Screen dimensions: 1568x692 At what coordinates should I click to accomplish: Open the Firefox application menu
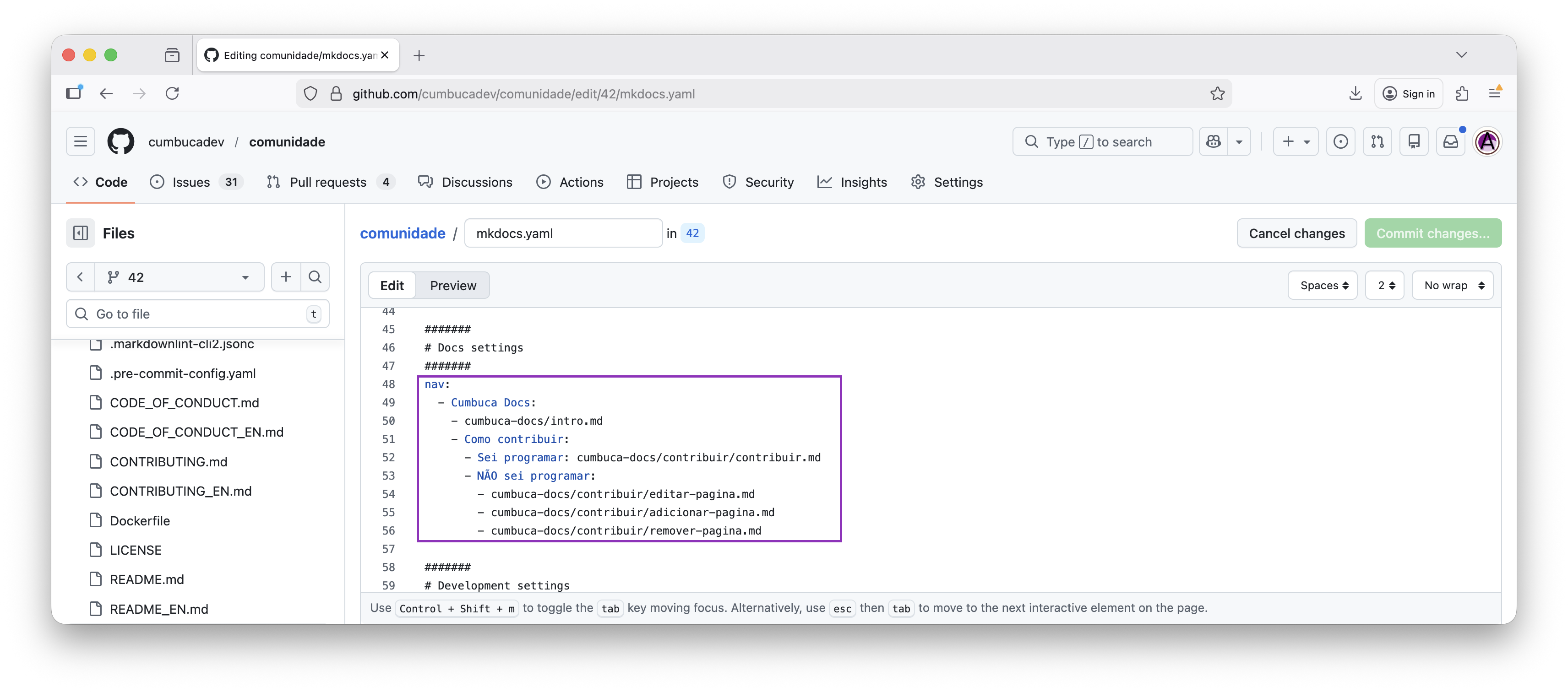tap(1494, 94)
